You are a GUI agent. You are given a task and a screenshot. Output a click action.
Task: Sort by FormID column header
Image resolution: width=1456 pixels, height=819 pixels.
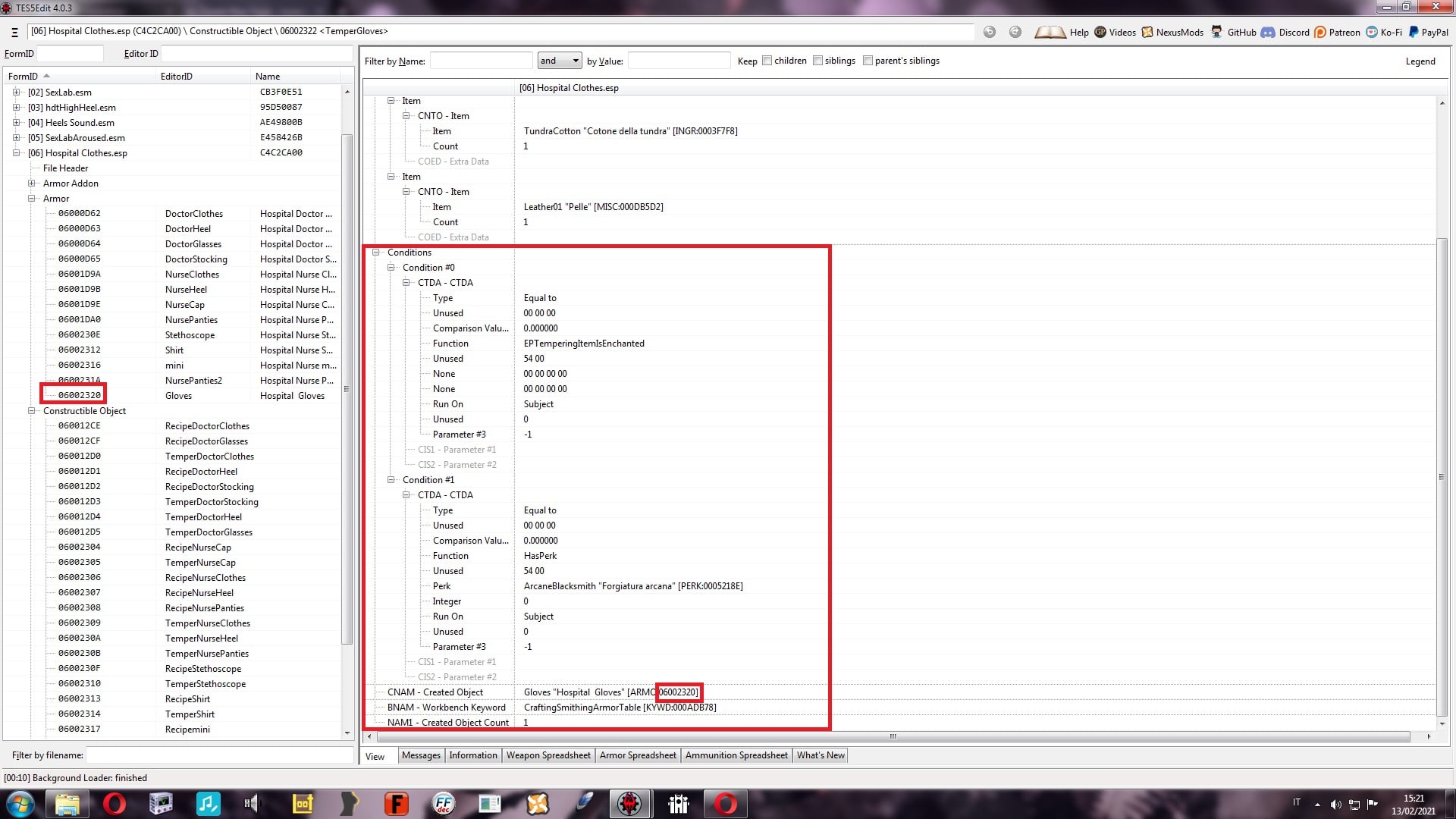coord(79,76)
